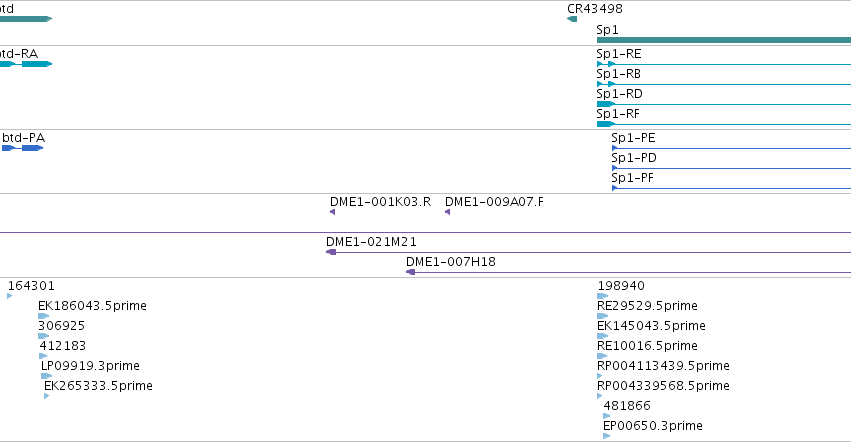The image size is (851, 442).
Task: Select the EK186043.5prime arrow glyph
Action: point(43,316)
